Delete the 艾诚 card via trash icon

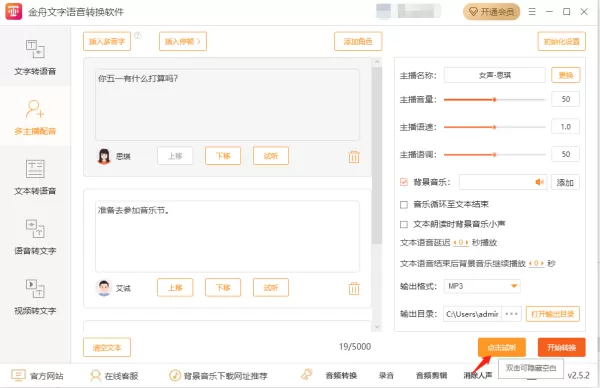click(354, 288)
